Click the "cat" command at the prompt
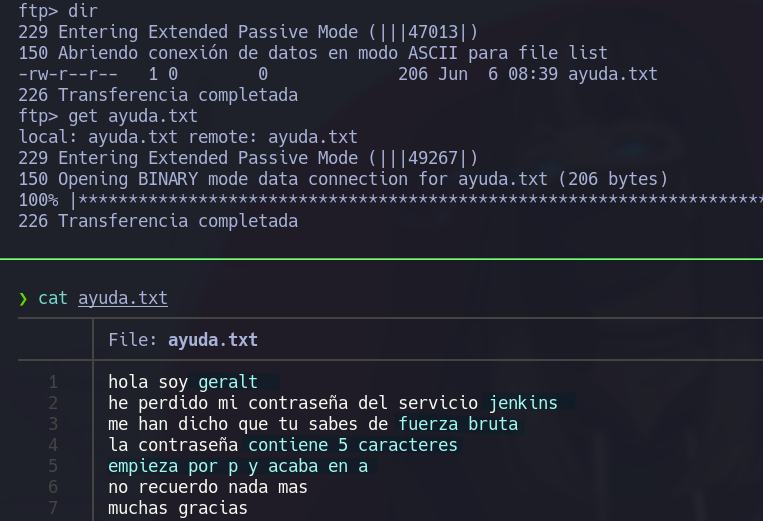Screen dimensions: 763x521 [53, 299]
